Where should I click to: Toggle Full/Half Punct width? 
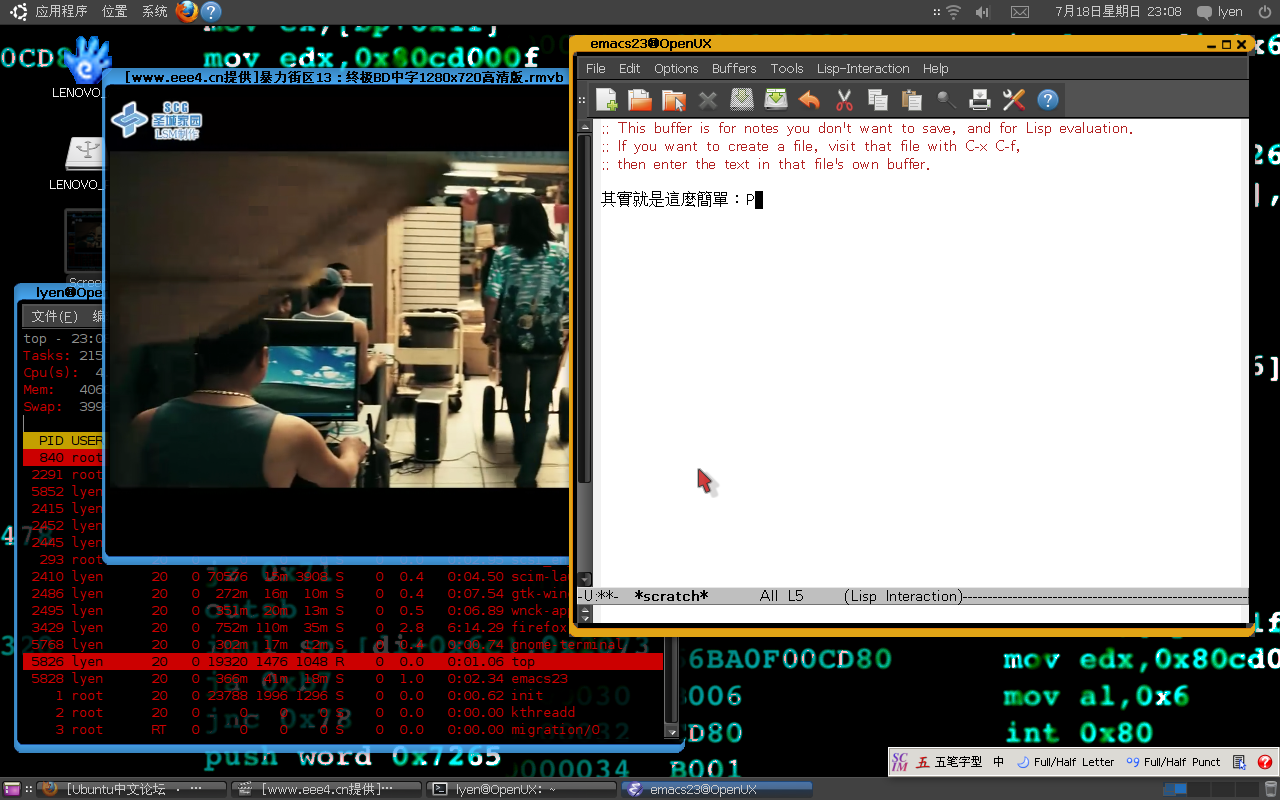pyautogui.click(x=1173, y=762)
